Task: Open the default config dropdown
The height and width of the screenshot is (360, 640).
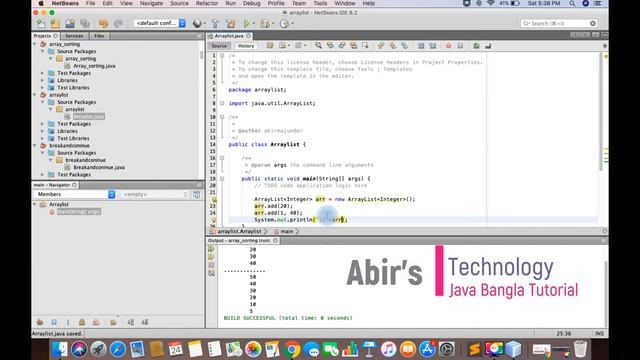Action: click(x=160, y=23)
